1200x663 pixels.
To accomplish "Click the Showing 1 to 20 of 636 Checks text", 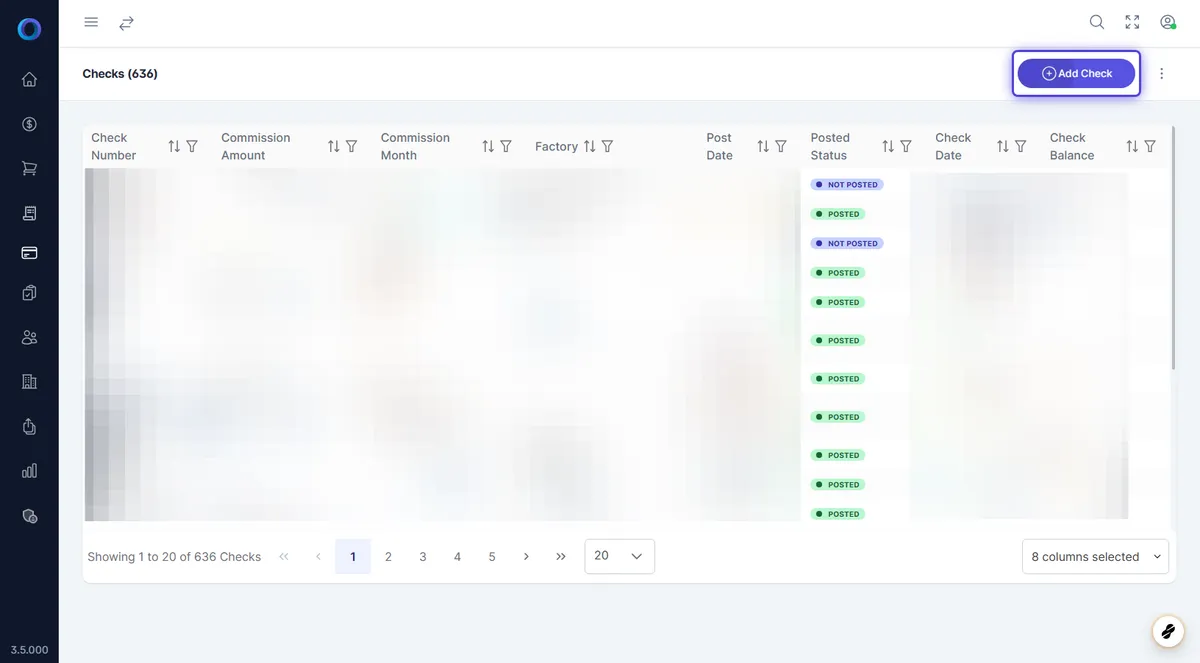I will (x=174, y=557).
